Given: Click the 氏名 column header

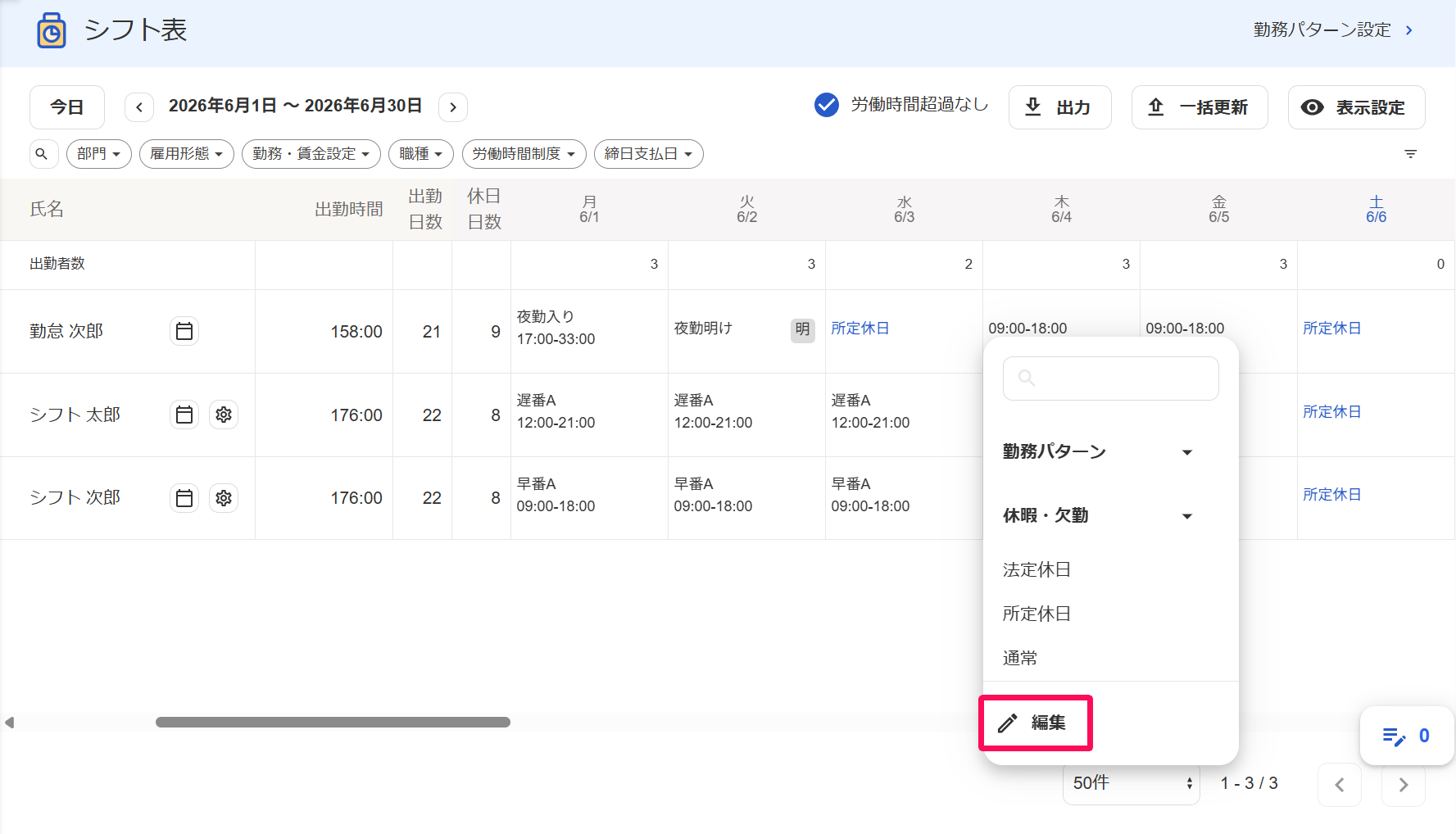Looking at the screenshot, I should pos(47,209).
